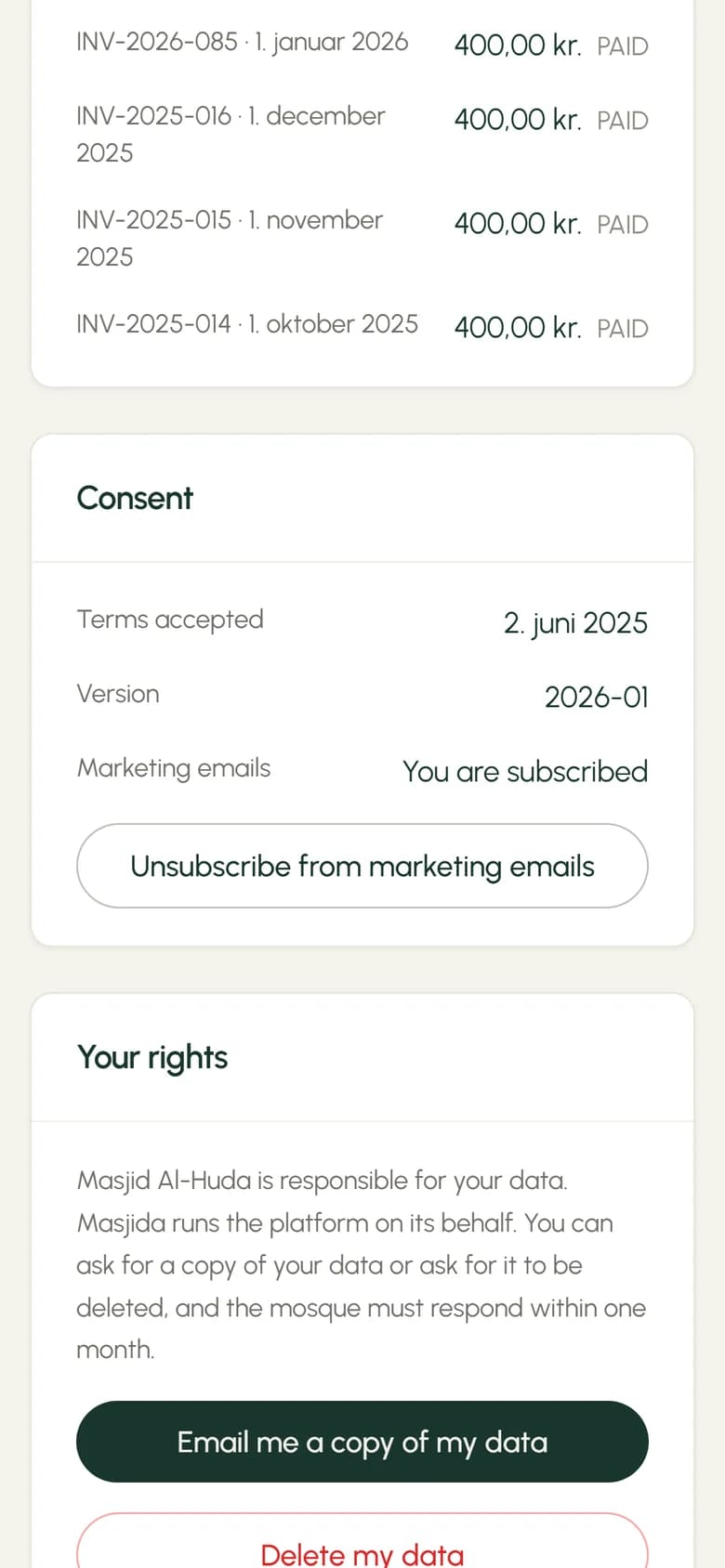Click PAID status of INV-2025-014
The width and height of the screenshot is (725, 1568).
coord(623,329)
